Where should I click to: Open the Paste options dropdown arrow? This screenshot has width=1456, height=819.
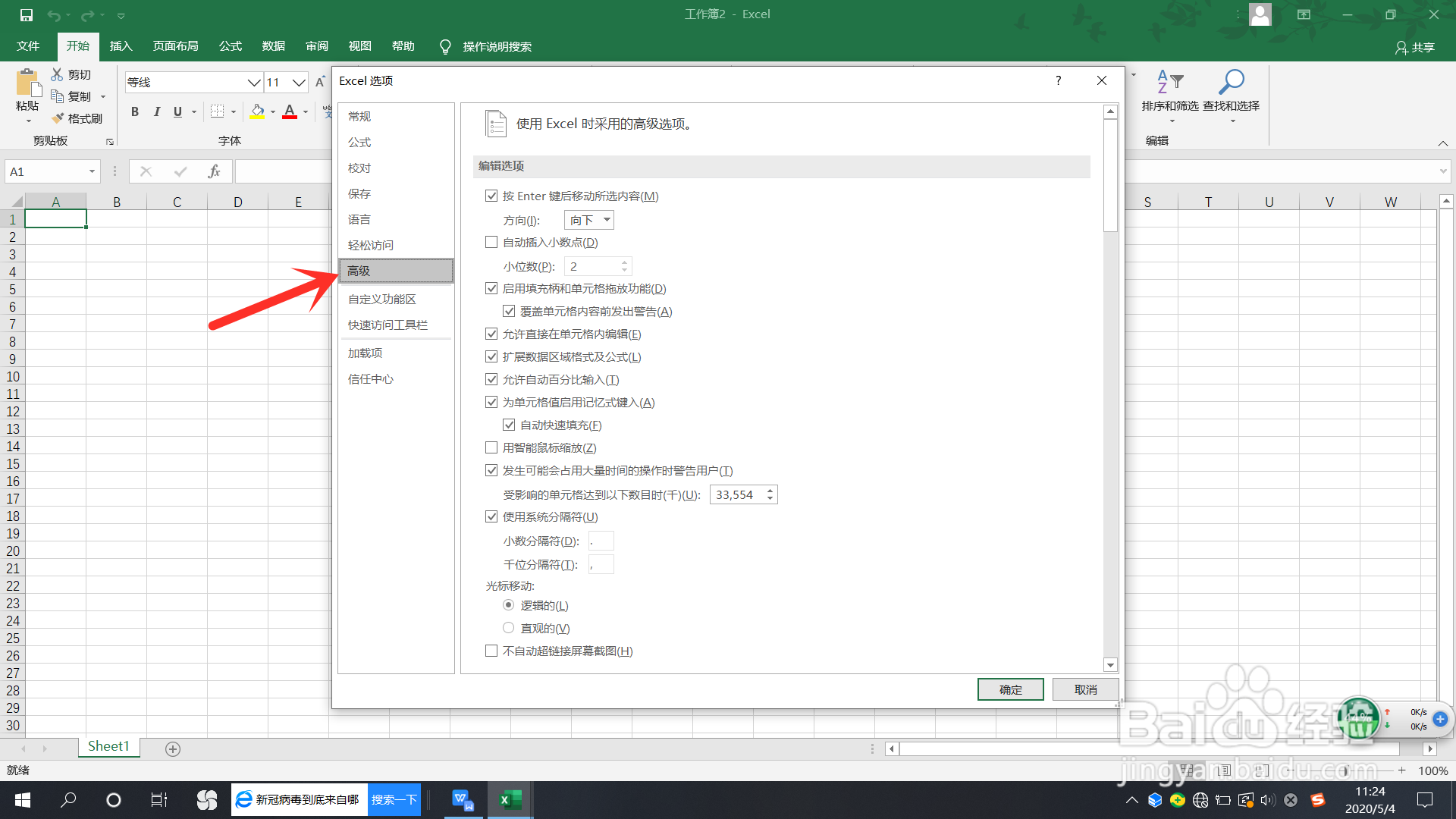[28, 121]
